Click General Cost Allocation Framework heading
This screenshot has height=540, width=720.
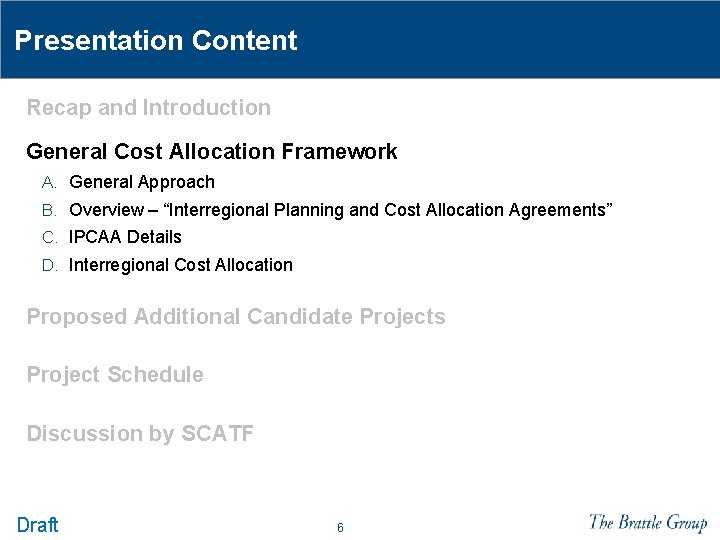212,151
